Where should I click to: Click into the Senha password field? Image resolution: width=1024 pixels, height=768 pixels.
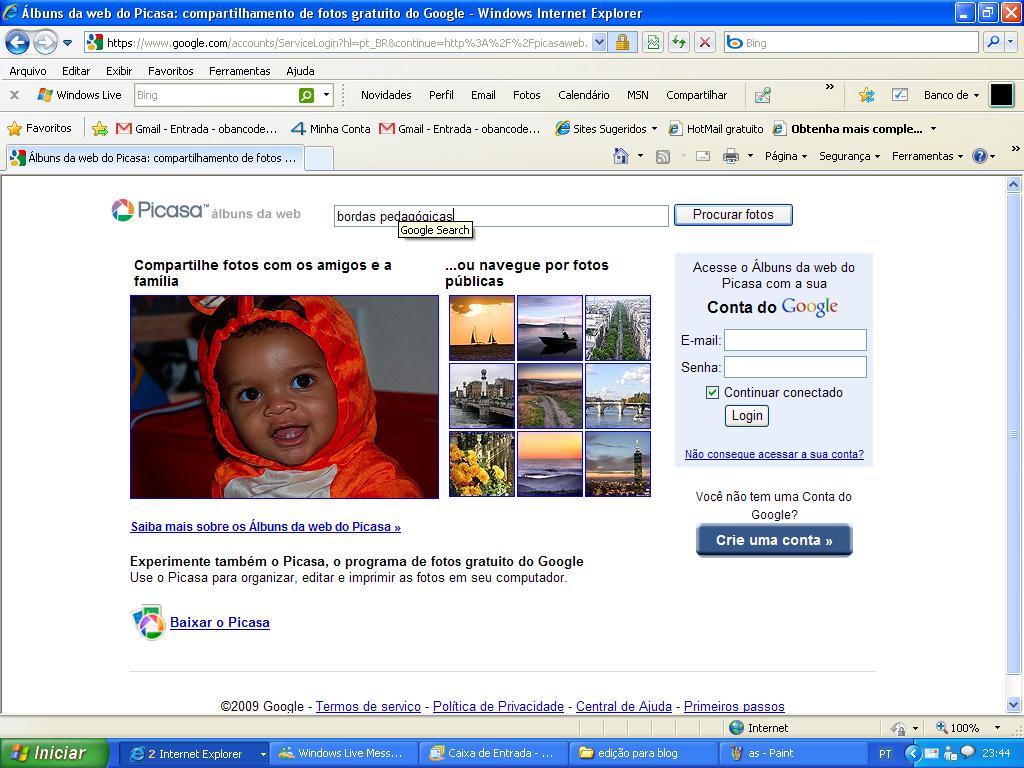click(795, 367)
